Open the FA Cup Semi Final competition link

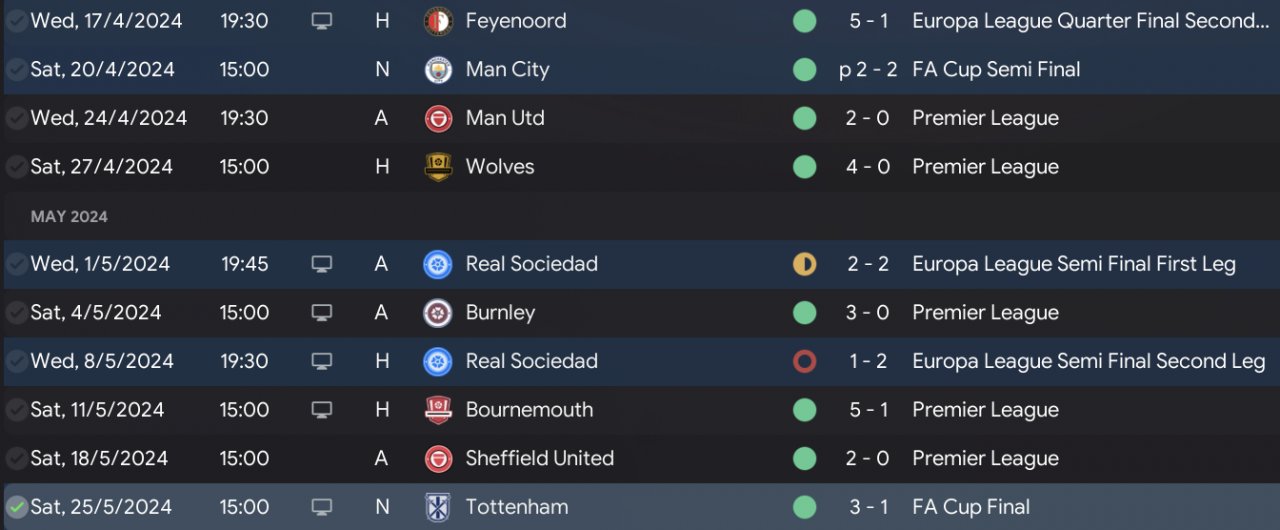click(x=996, y=70)
